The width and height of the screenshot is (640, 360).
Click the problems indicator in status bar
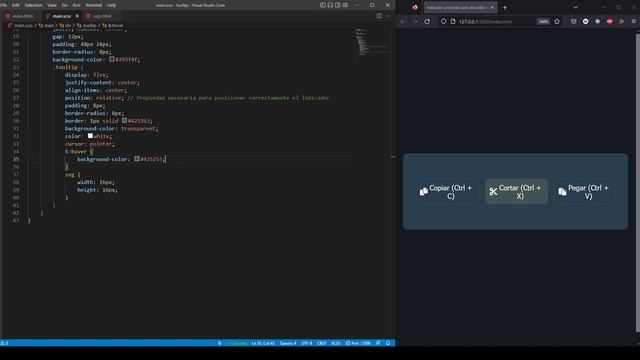(x=4, y=343)
